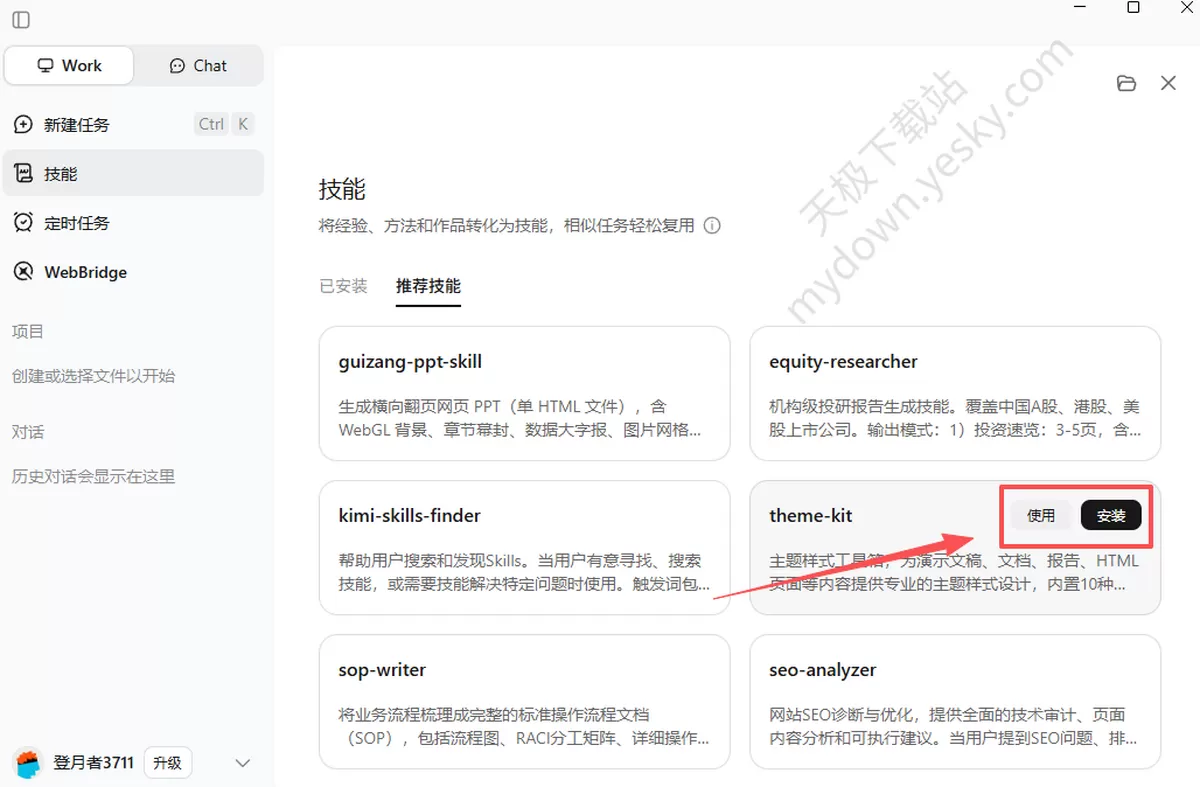Click the 项目 section label
Viewport: 1200px width, 787px height.
tap(28, 331)
